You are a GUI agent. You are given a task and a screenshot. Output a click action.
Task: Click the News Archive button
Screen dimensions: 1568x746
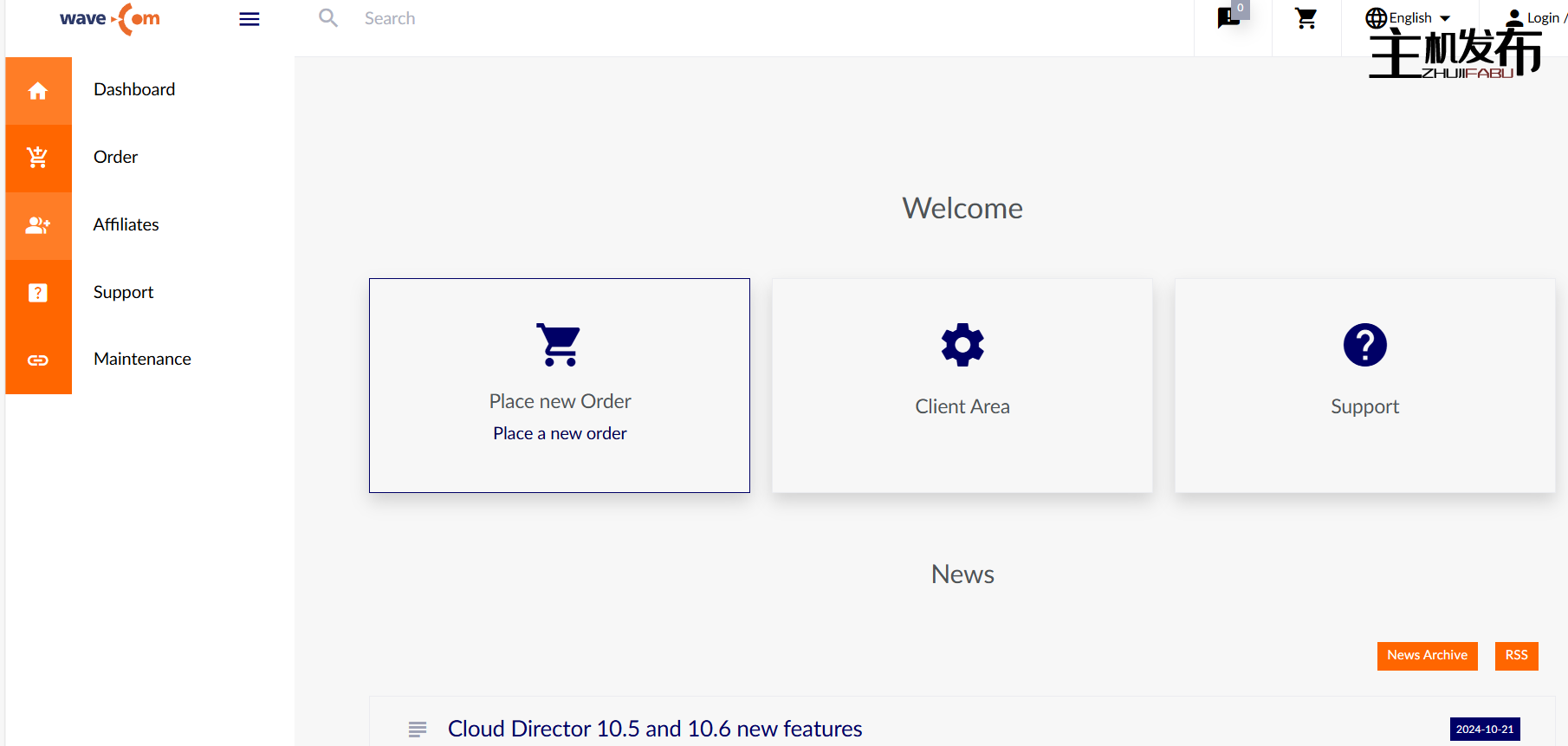1427,655
